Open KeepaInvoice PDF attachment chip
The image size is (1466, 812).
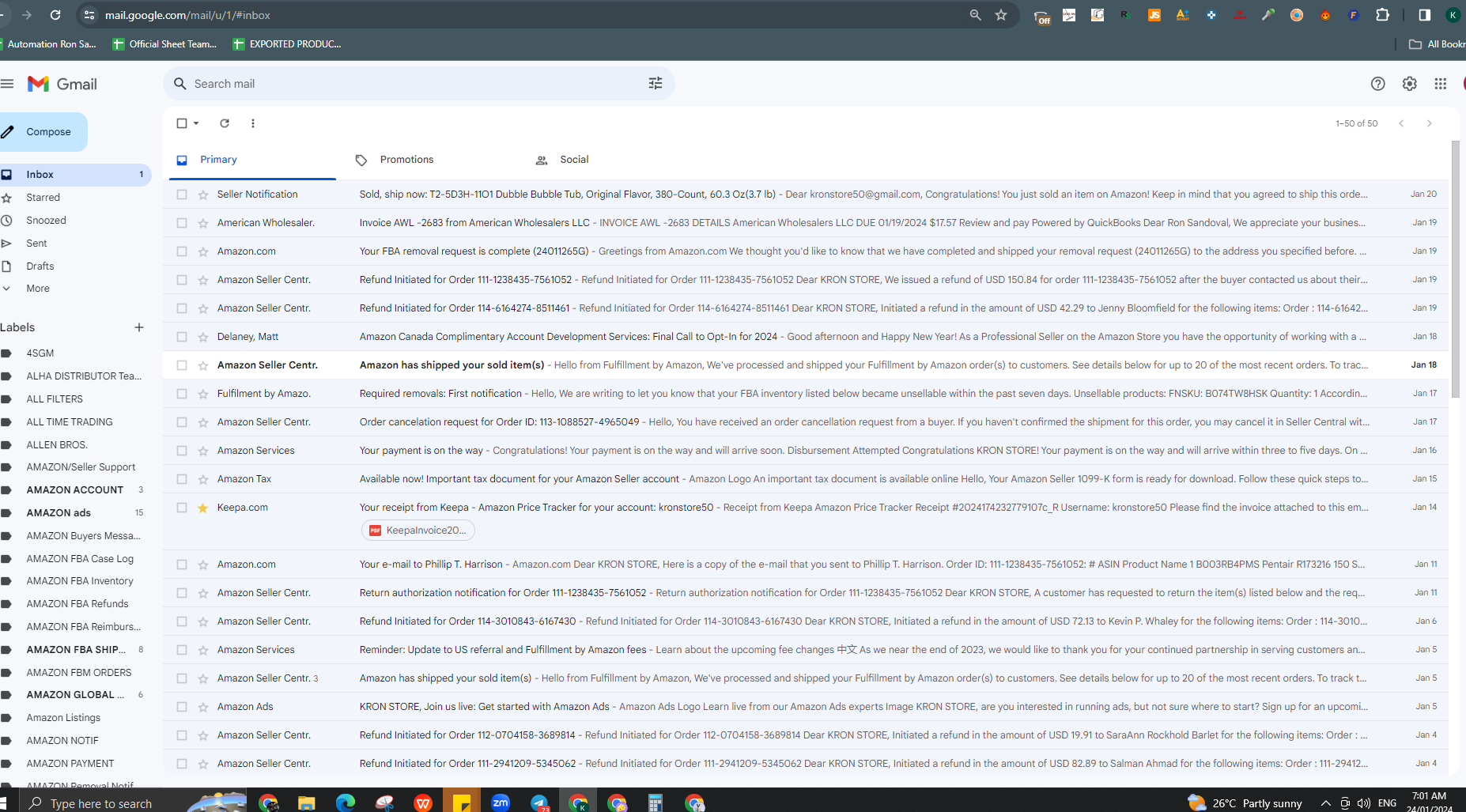point(418,531)
